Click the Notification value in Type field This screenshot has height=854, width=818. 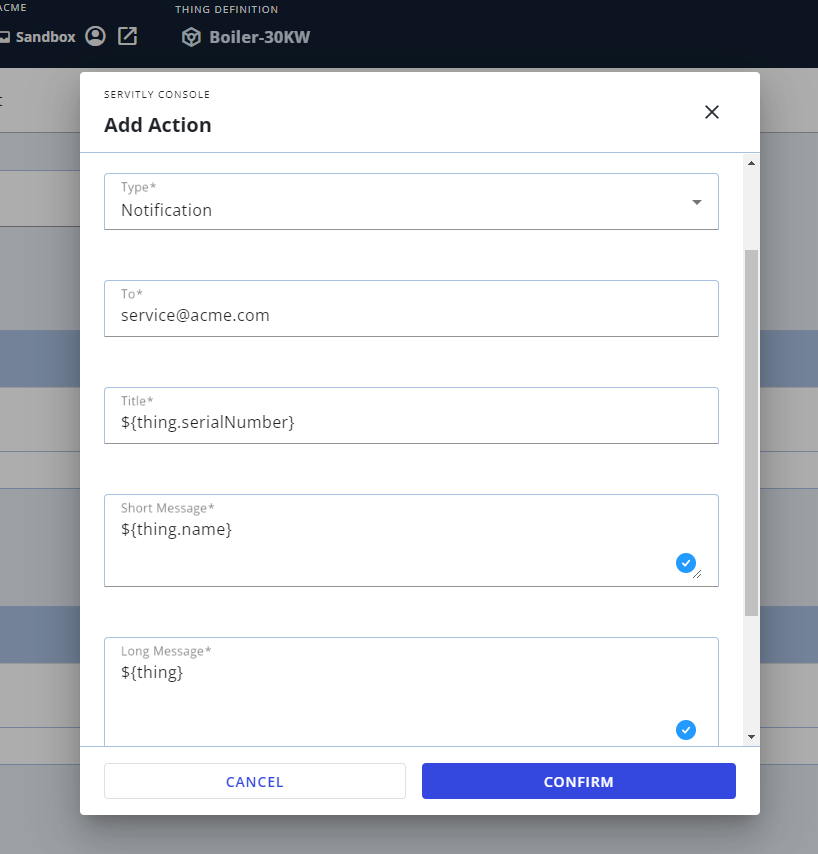tap(167, 210)
